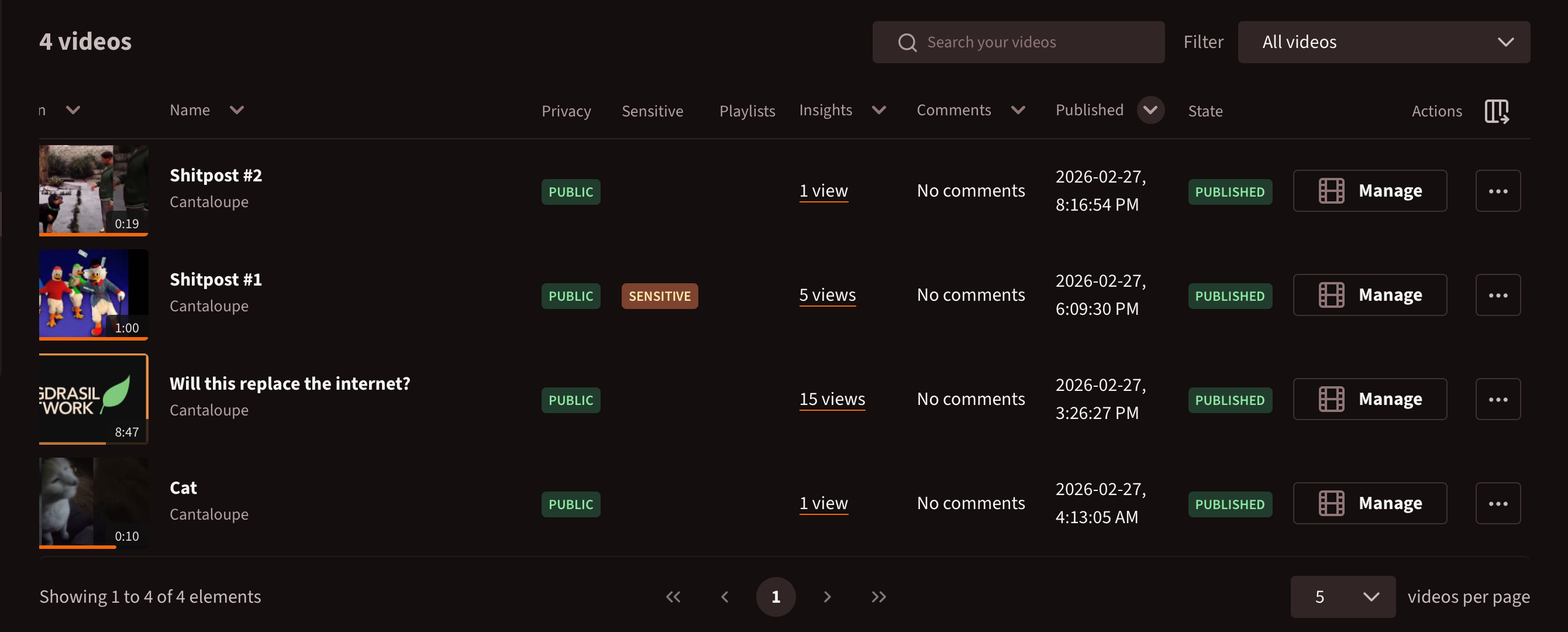The width and height of the screenshot is (1568, 632).
Task: Open the All videos filter dropdown
Action: click(x=1383, y=42)
